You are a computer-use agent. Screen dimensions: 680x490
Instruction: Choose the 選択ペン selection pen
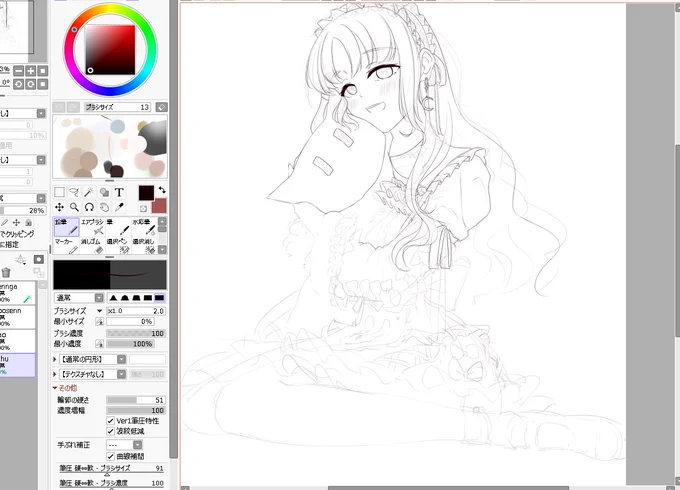point(118,245)
